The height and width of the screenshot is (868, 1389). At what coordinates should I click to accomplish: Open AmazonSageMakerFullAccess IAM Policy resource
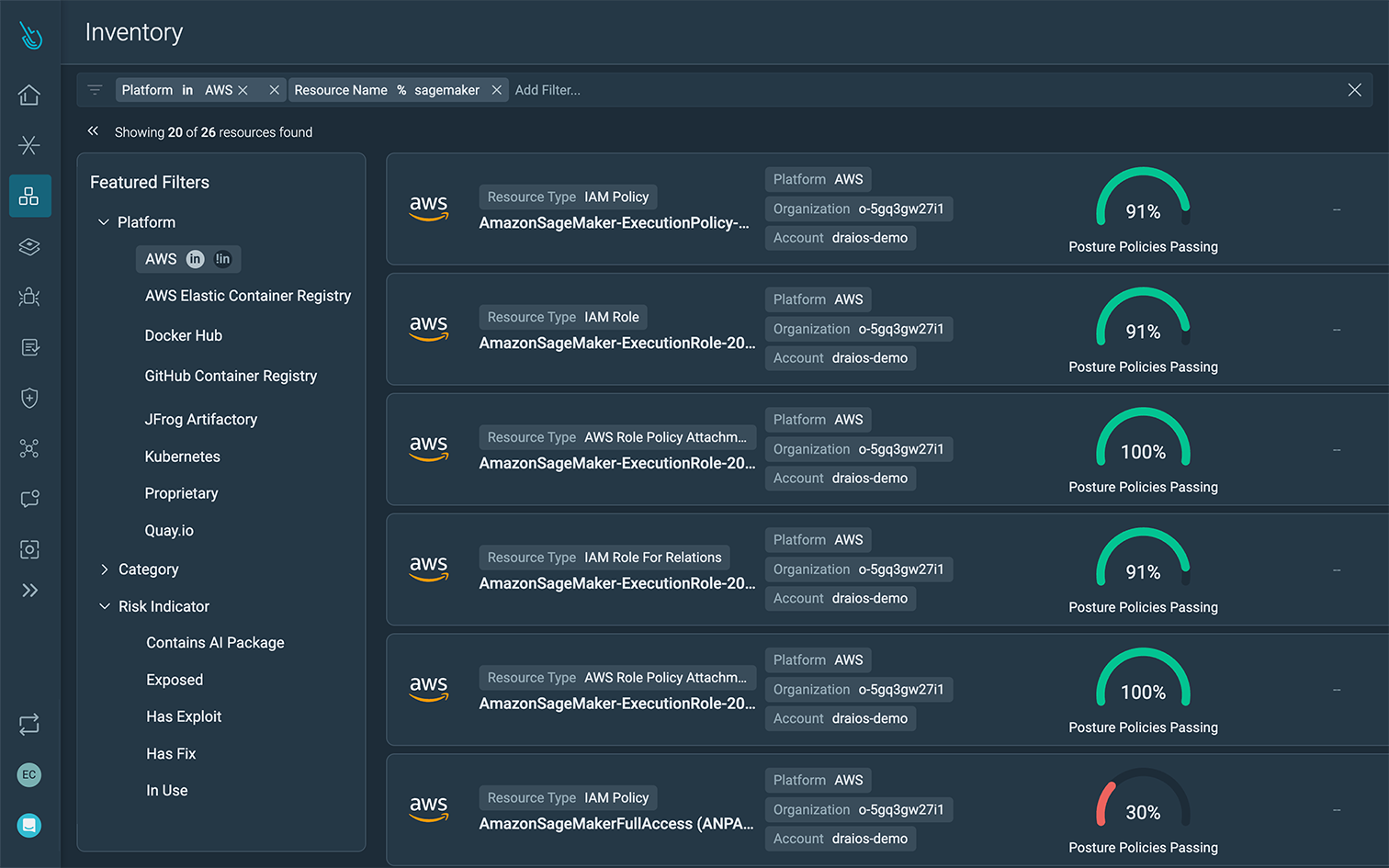[x=615, y=824]
